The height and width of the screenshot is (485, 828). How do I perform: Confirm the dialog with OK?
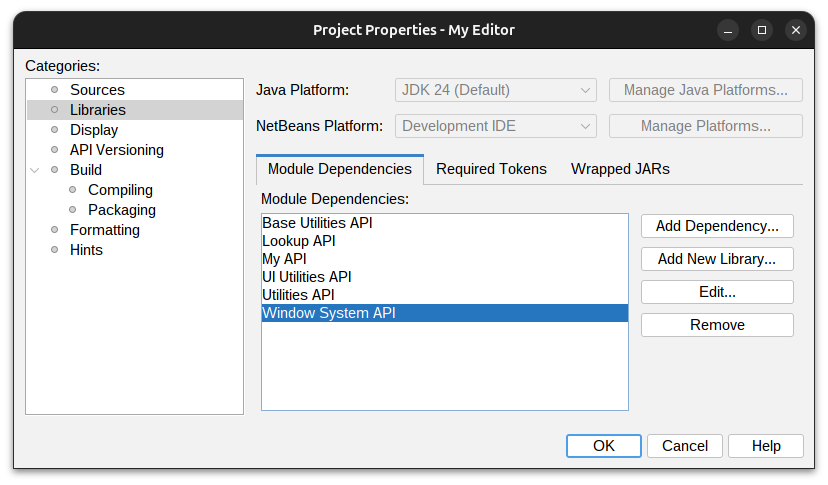tap(603, 446)
